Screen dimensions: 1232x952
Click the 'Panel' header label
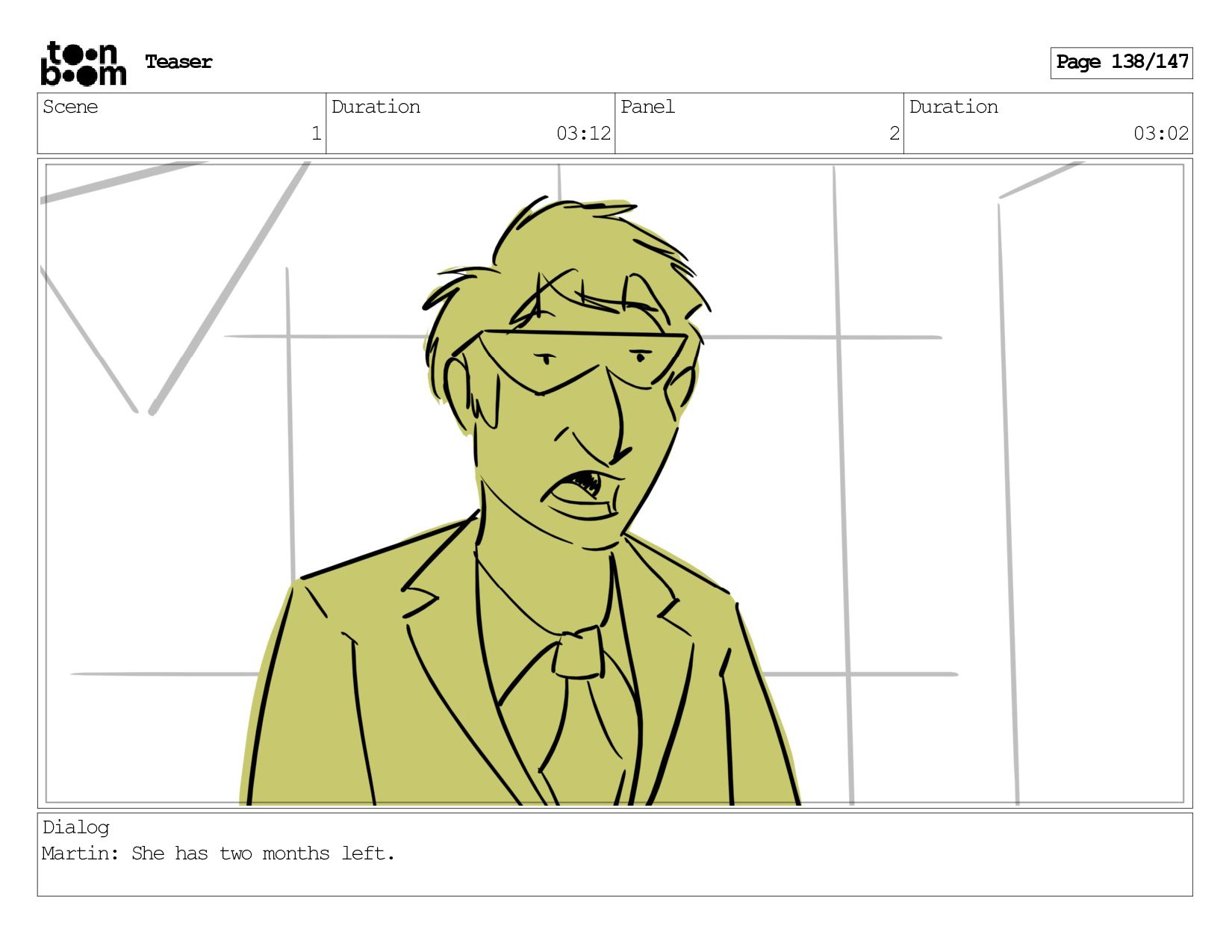(647, 107)
